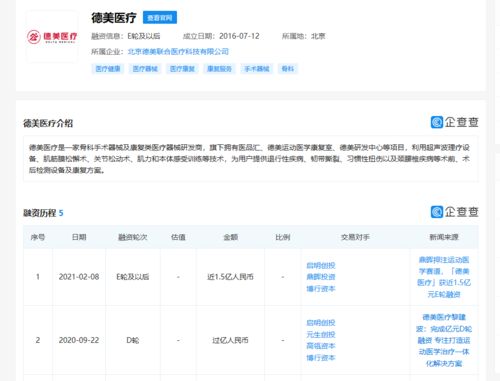Viewport: 500px width, 381px height.
Task: Open the 鼎晖投资 investor link
Action: click(321, 277)
